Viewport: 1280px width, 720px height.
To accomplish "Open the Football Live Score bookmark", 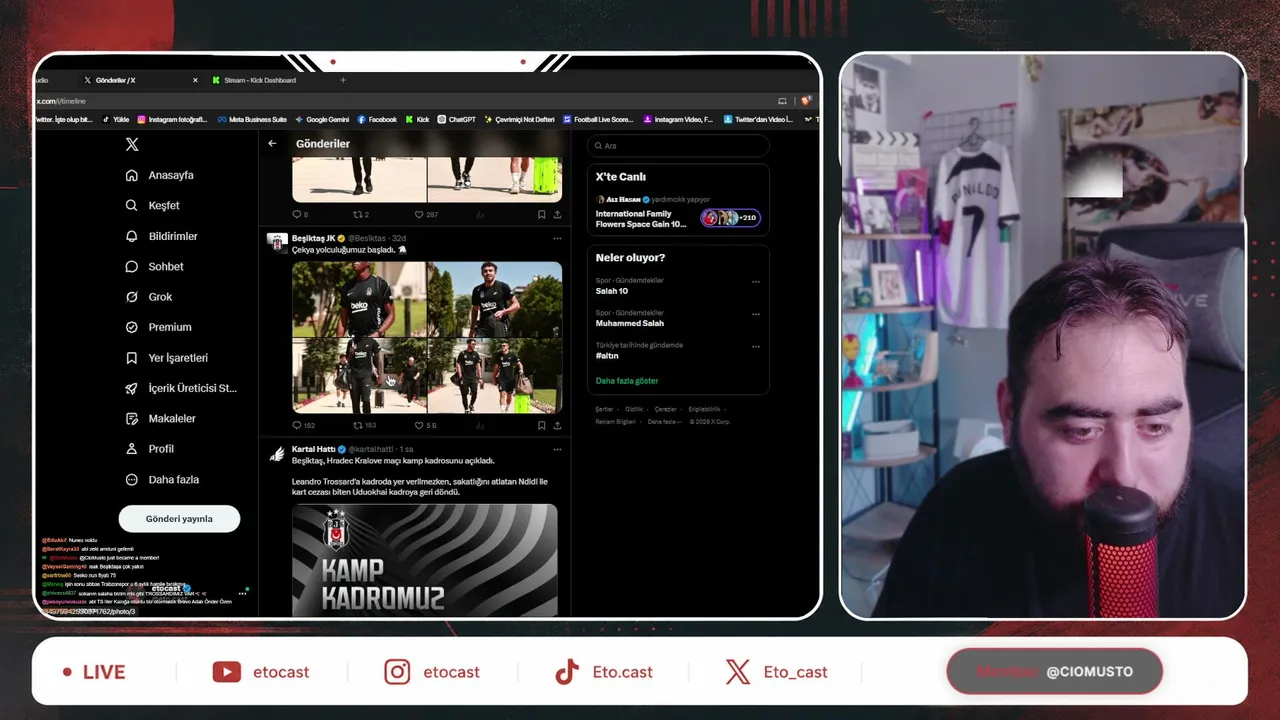I will [x=599, y=120].
